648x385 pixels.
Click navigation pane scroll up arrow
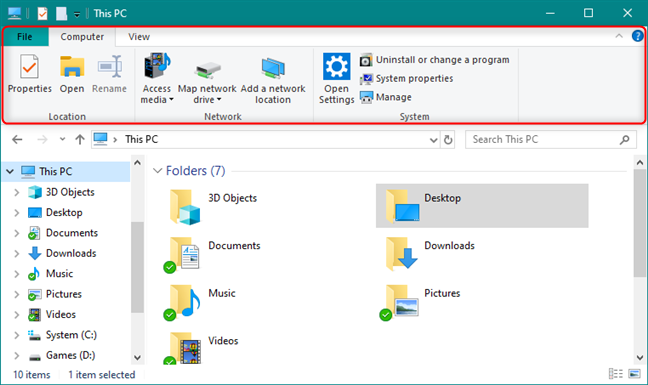pos(137,163)
